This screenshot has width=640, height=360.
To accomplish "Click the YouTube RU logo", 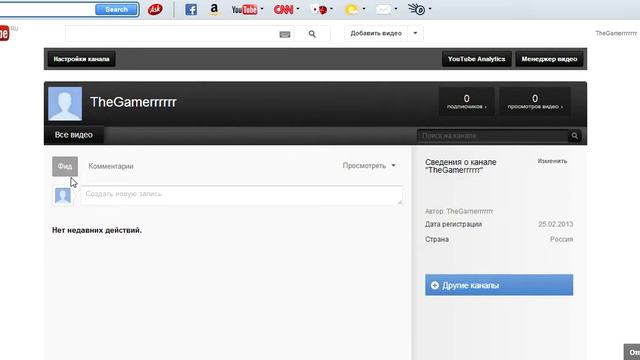I will [8, 32].
